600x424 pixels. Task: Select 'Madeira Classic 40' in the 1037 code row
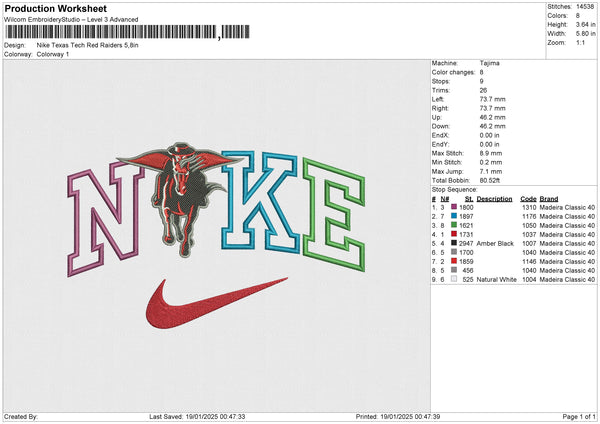click(567, 235)
